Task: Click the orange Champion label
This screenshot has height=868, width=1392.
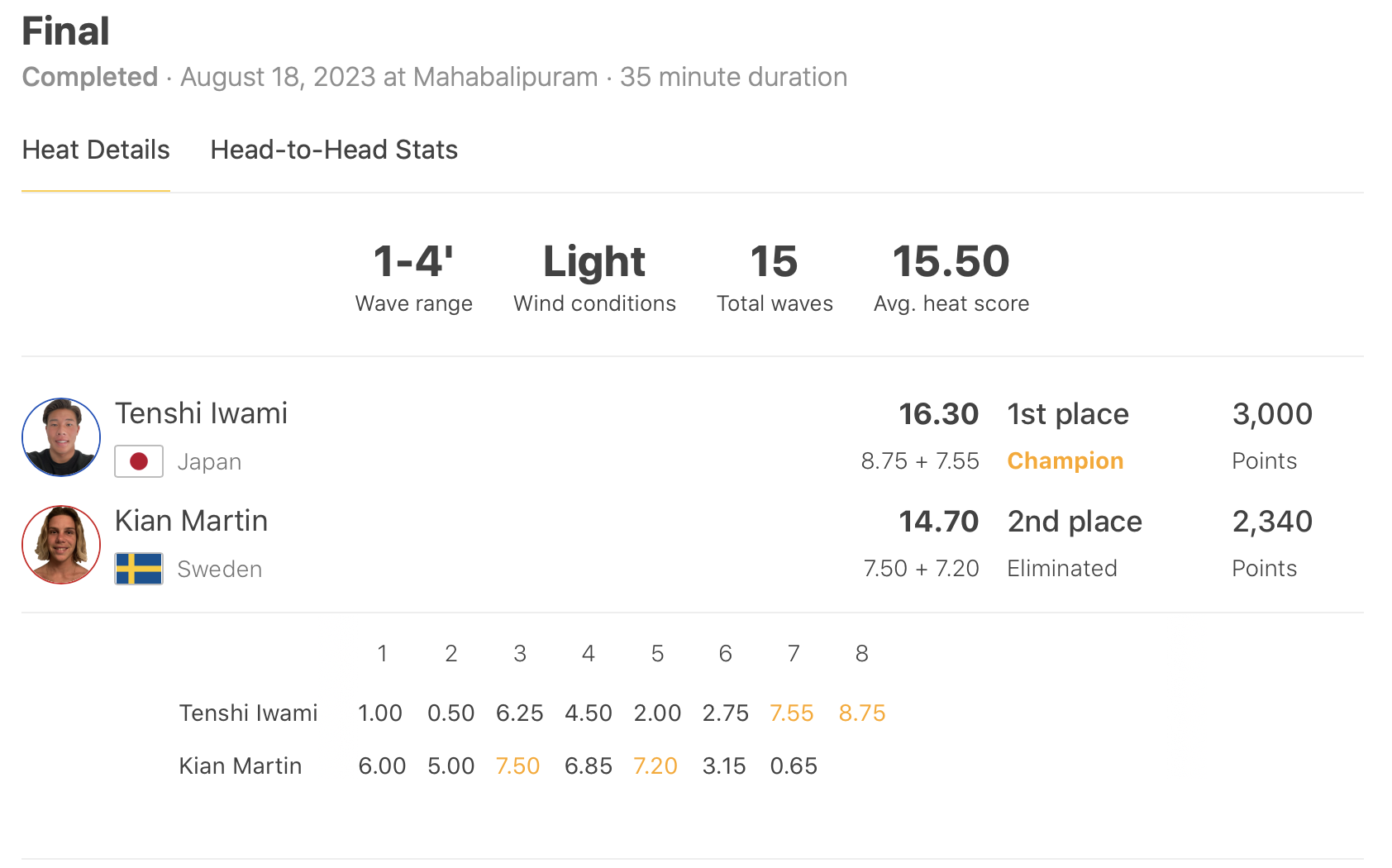Action: coord(1065,460)
